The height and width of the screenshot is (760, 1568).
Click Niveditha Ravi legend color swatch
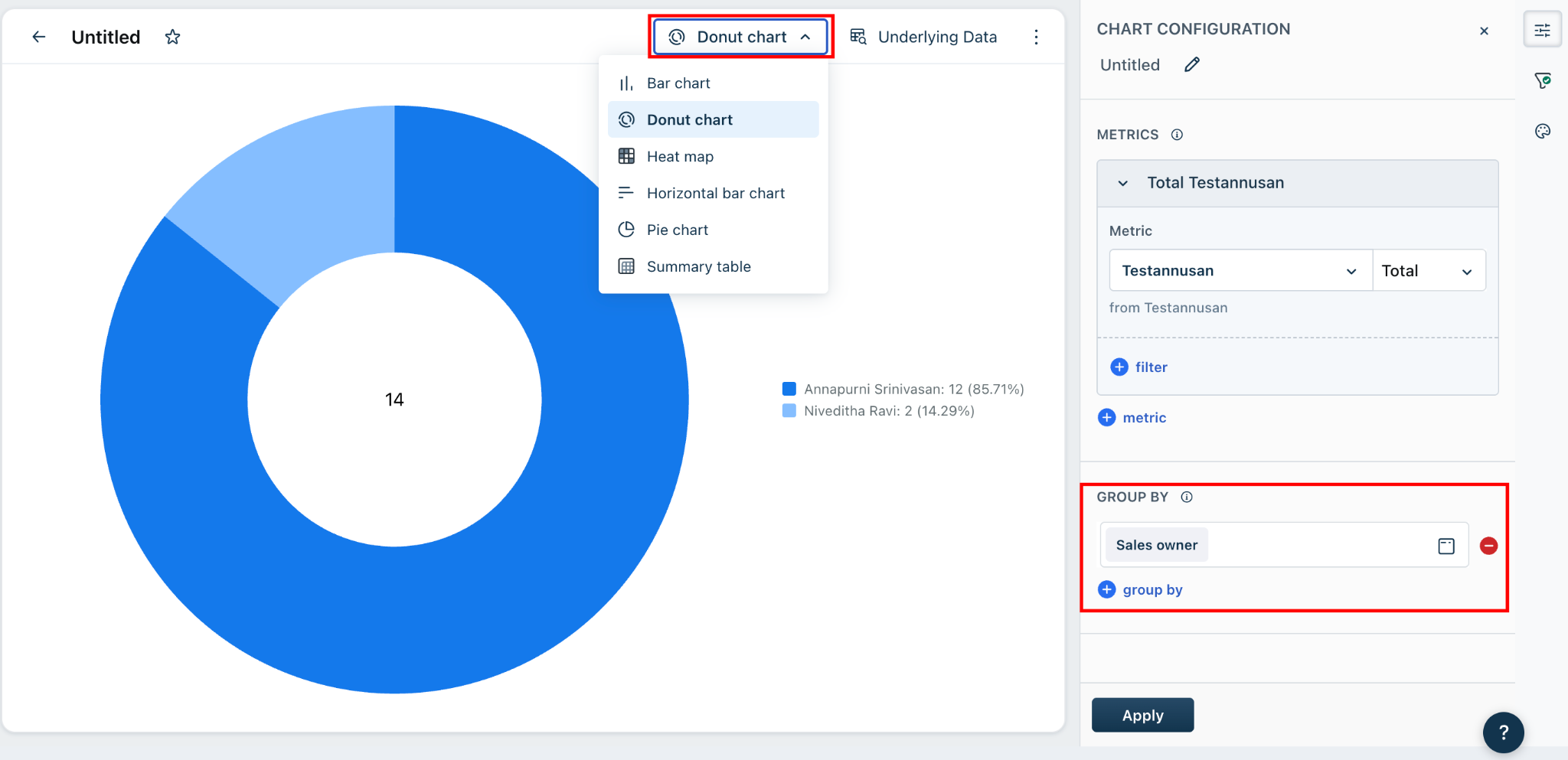pyautogui.click(x=789, y=411)
